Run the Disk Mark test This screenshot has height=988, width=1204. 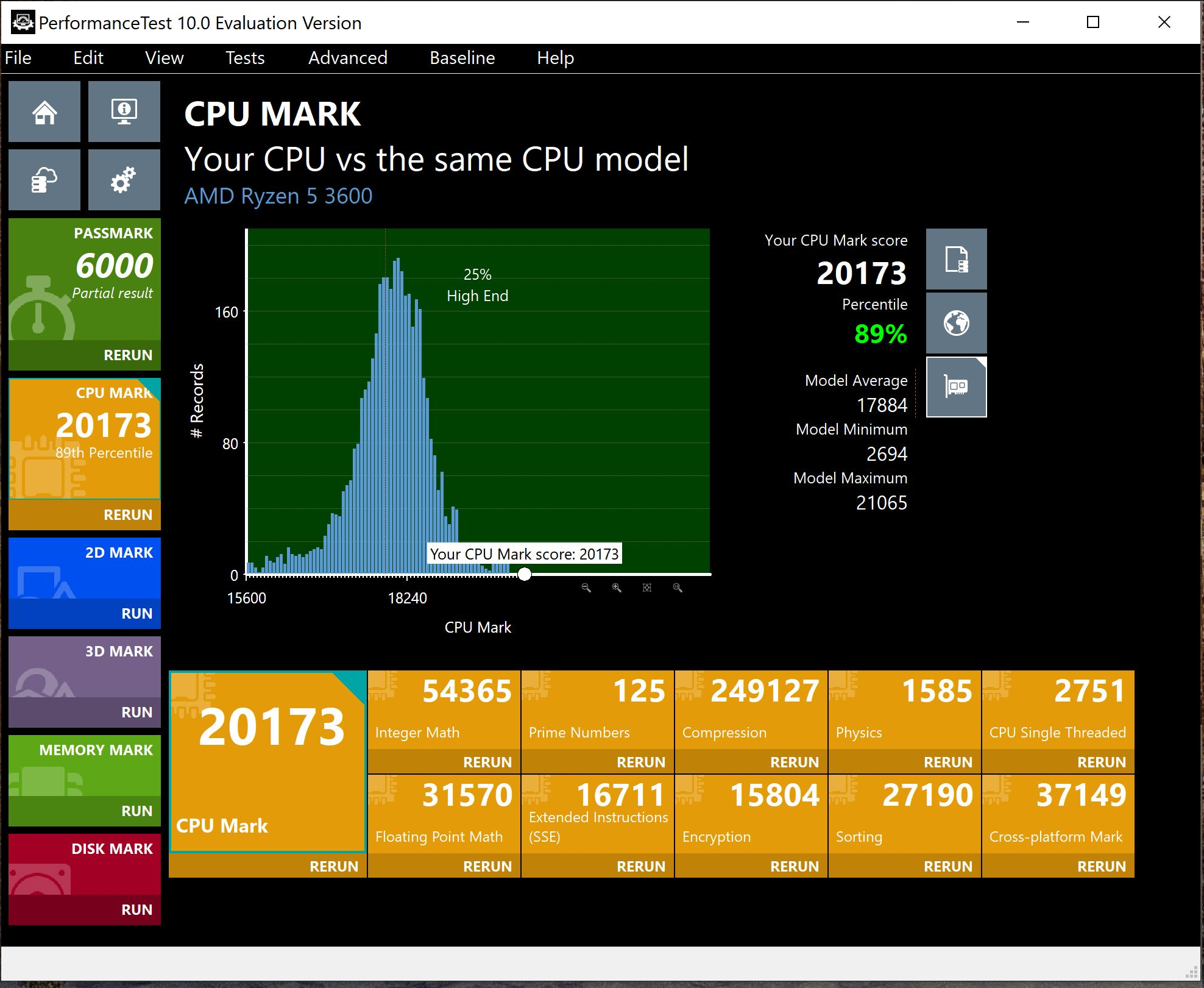tap(136, 910)
